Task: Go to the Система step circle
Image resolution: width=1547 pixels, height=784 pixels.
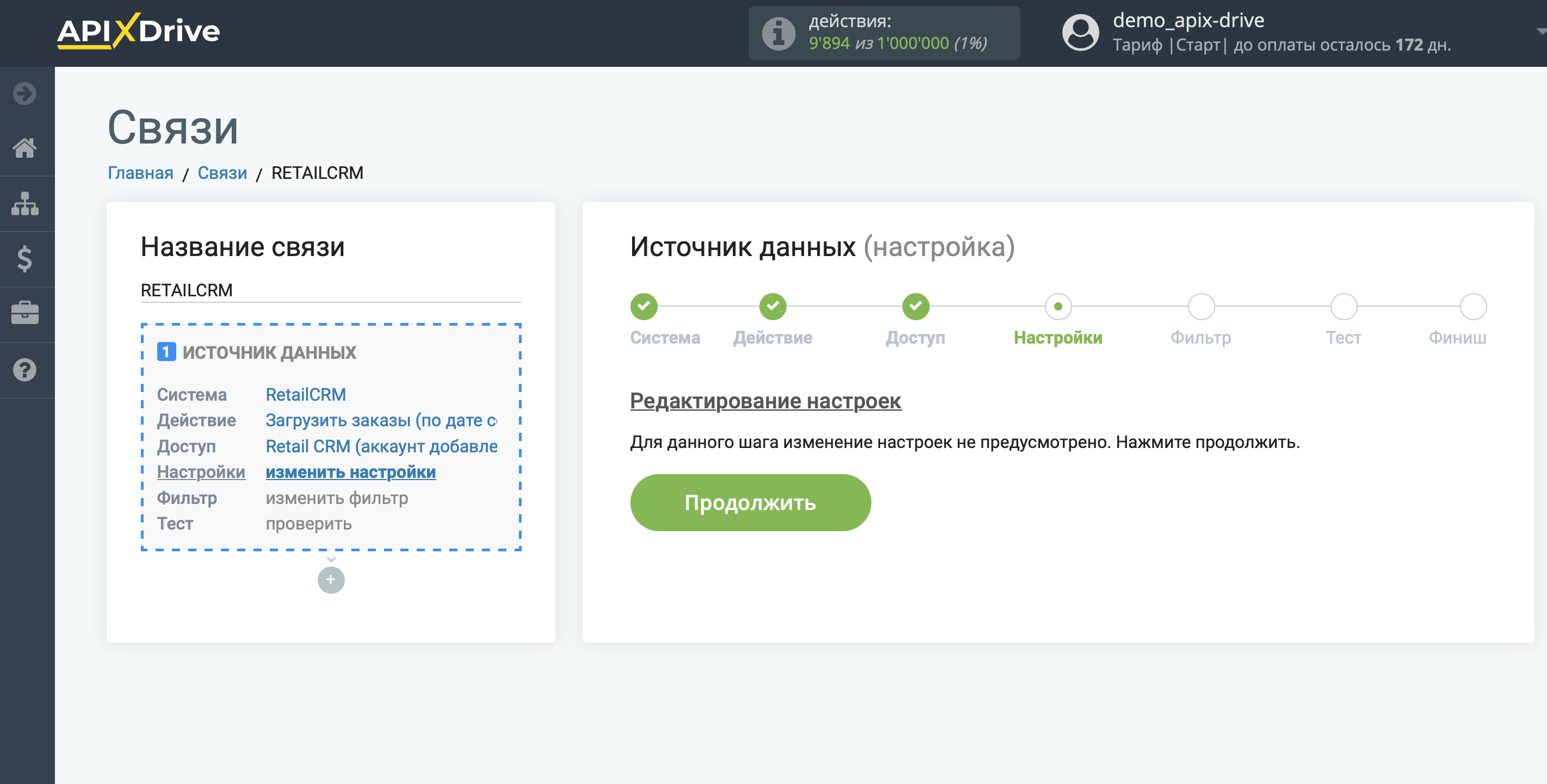Action: click(644, 306)
